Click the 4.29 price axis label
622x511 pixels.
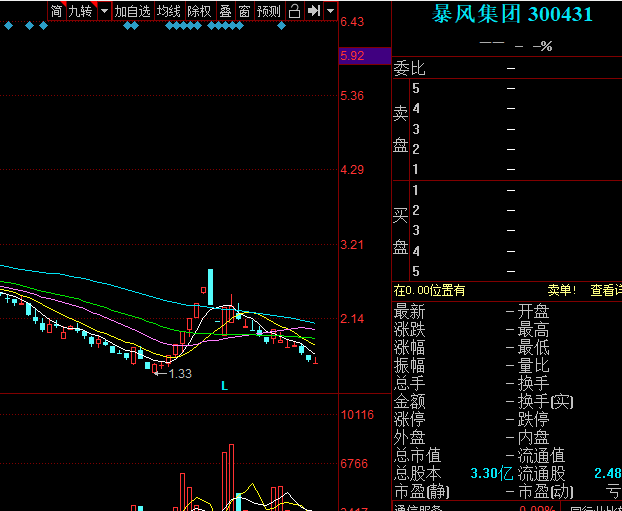[x=352, y=170]
